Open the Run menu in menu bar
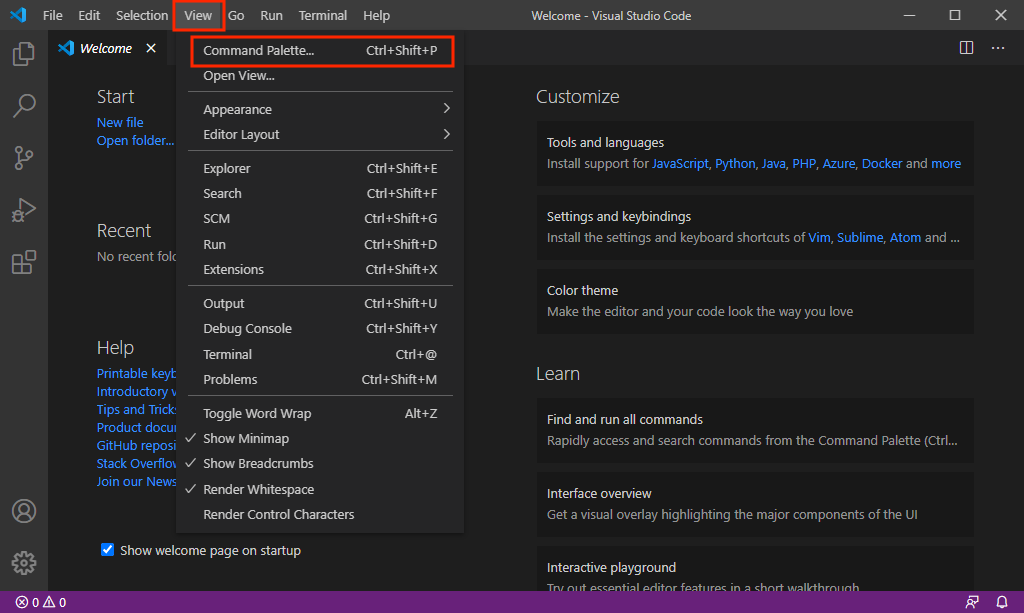 click(271, 15)
